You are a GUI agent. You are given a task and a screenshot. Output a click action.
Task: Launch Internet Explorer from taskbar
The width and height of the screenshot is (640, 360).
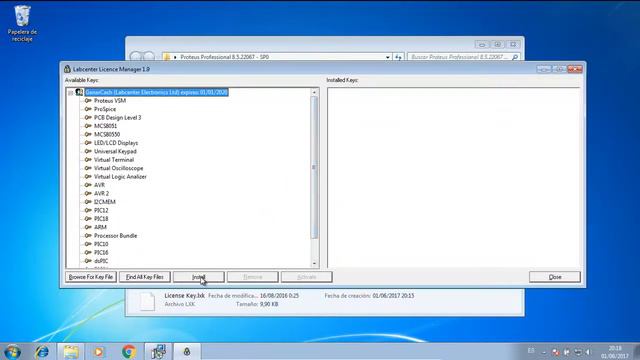coord(42,352)
